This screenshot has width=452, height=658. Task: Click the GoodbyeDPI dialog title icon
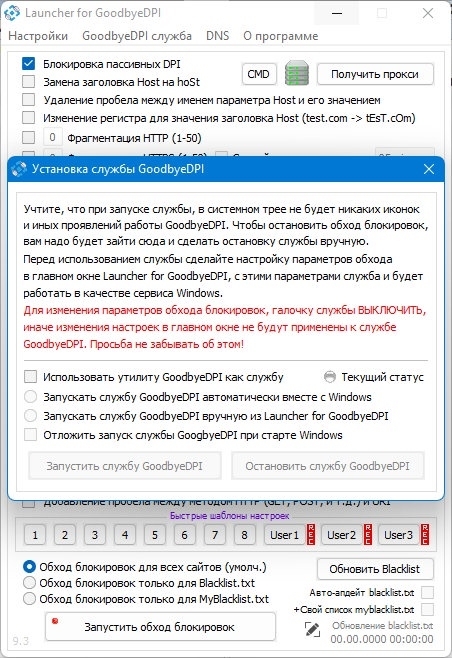pyautogui.click(x=19, y=169)
